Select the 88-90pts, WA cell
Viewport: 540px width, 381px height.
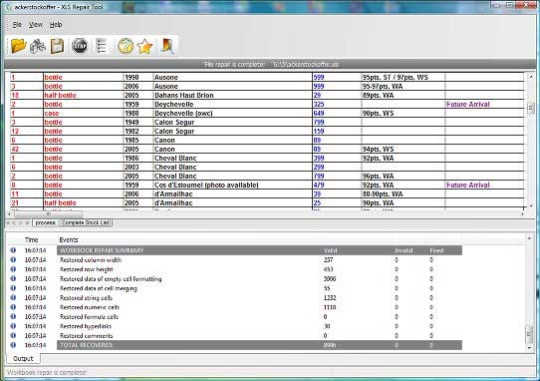click(403, 194)
